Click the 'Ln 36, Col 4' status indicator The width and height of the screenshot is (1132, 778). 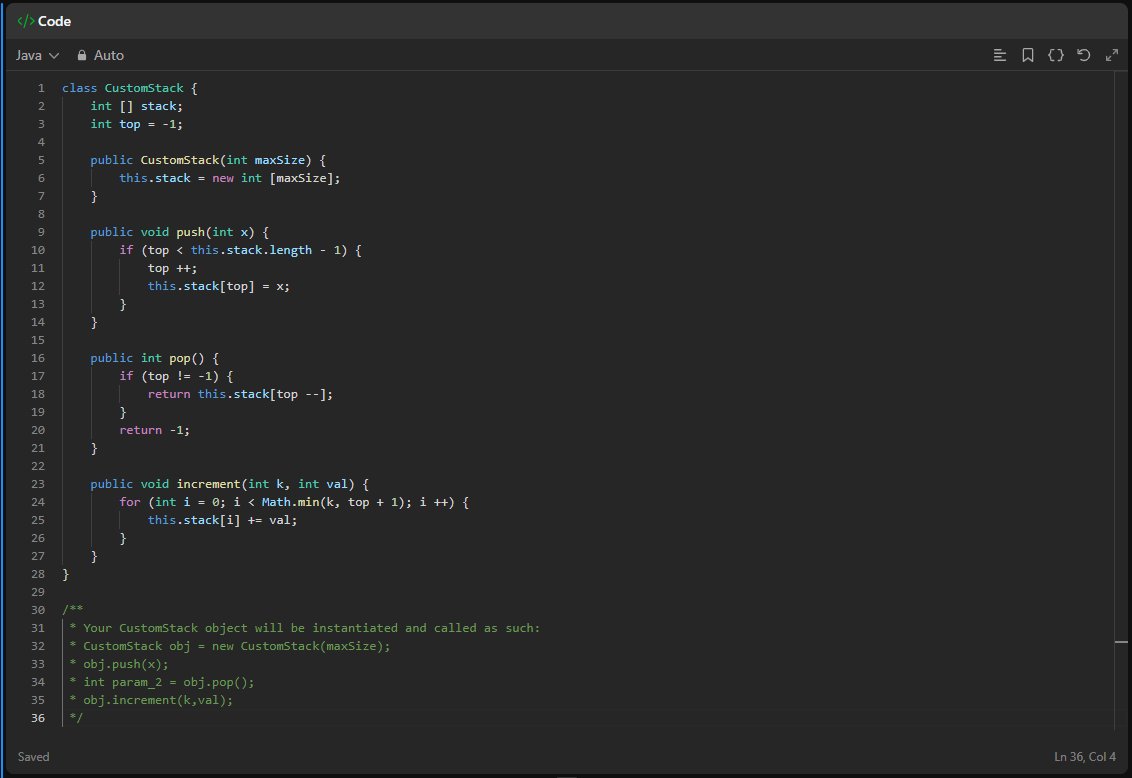point(1085,757)
